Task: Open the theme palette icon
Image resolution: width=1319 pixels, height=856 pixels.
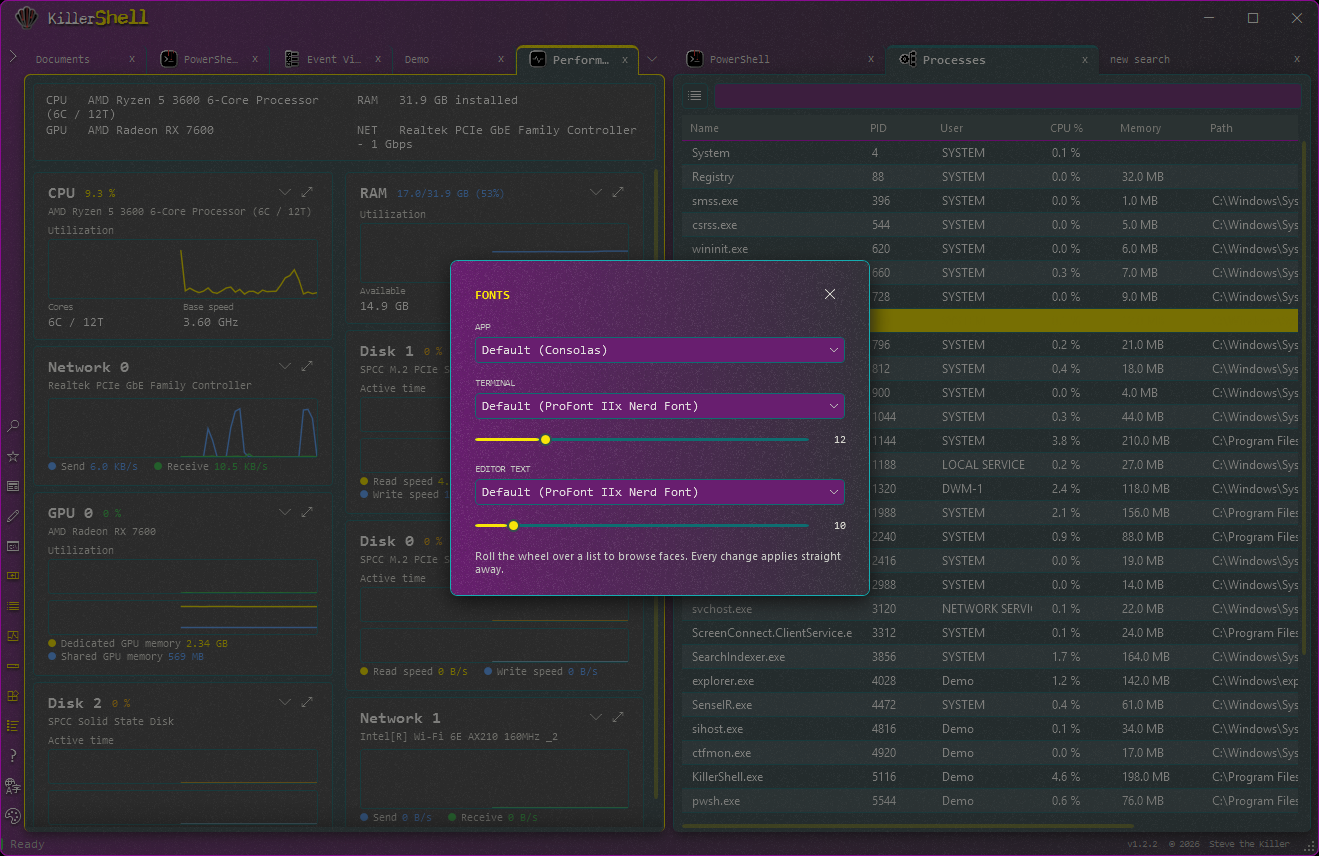Action: tap(13, 815)
